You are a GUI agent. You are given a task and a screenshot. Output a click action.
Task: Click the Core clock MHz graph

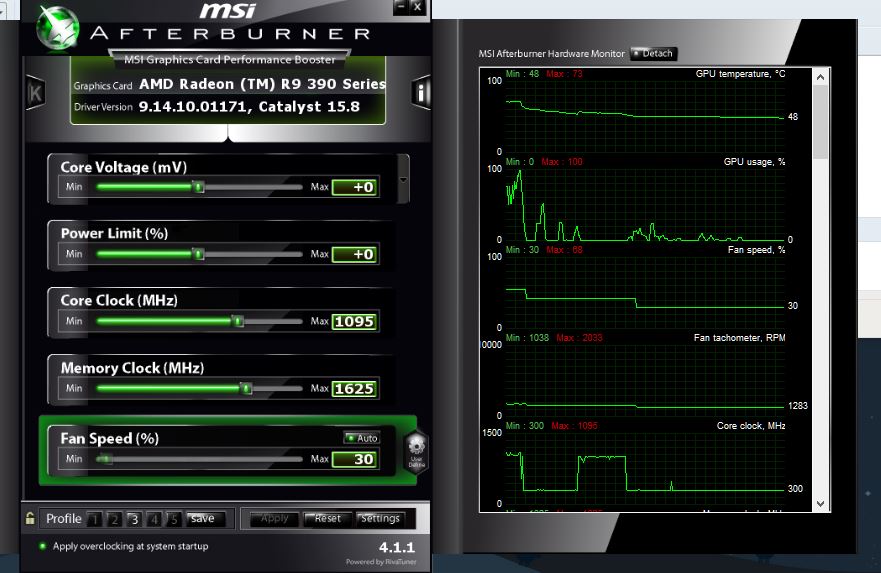[x=644, y=468]
